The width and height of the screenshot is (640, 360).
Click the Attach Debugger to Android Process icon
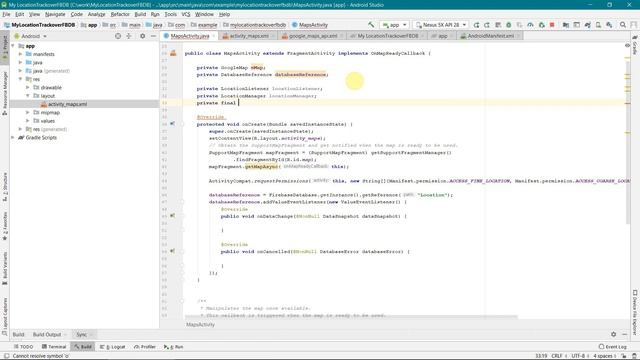[x=541, y=25]
